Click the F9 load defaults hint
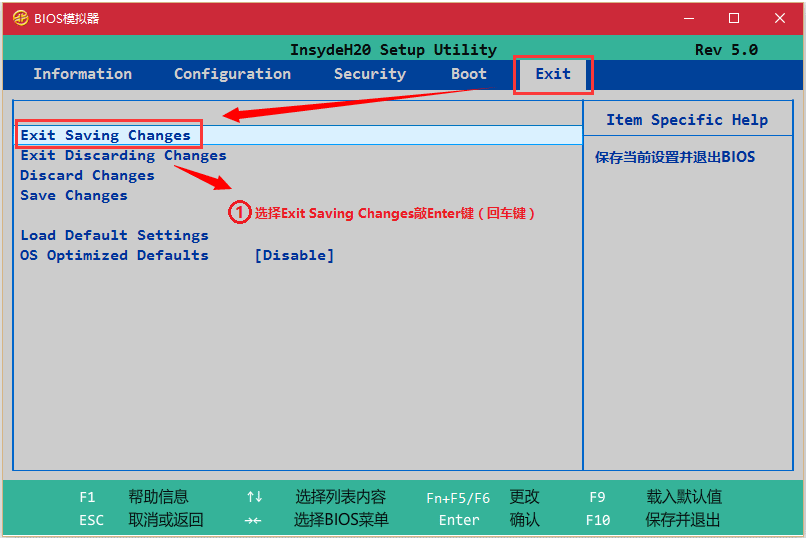 (x=597, y=497)
